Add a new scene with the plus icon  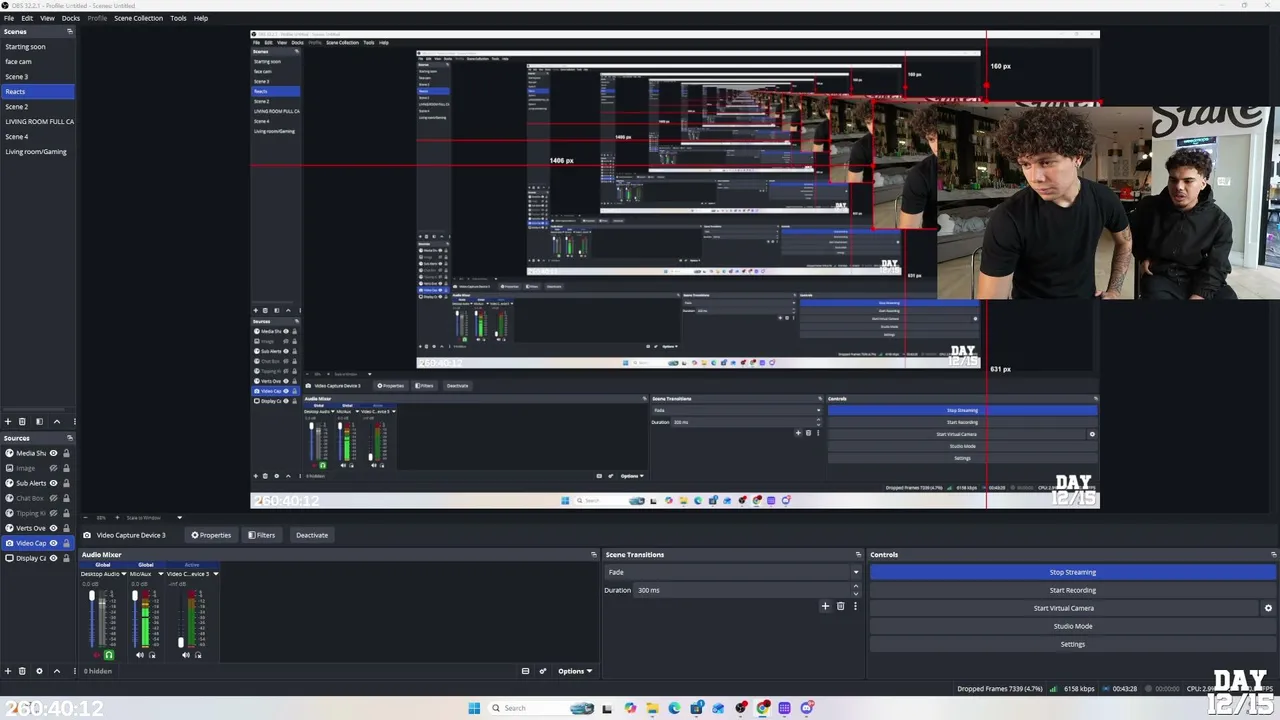[8, 421]
